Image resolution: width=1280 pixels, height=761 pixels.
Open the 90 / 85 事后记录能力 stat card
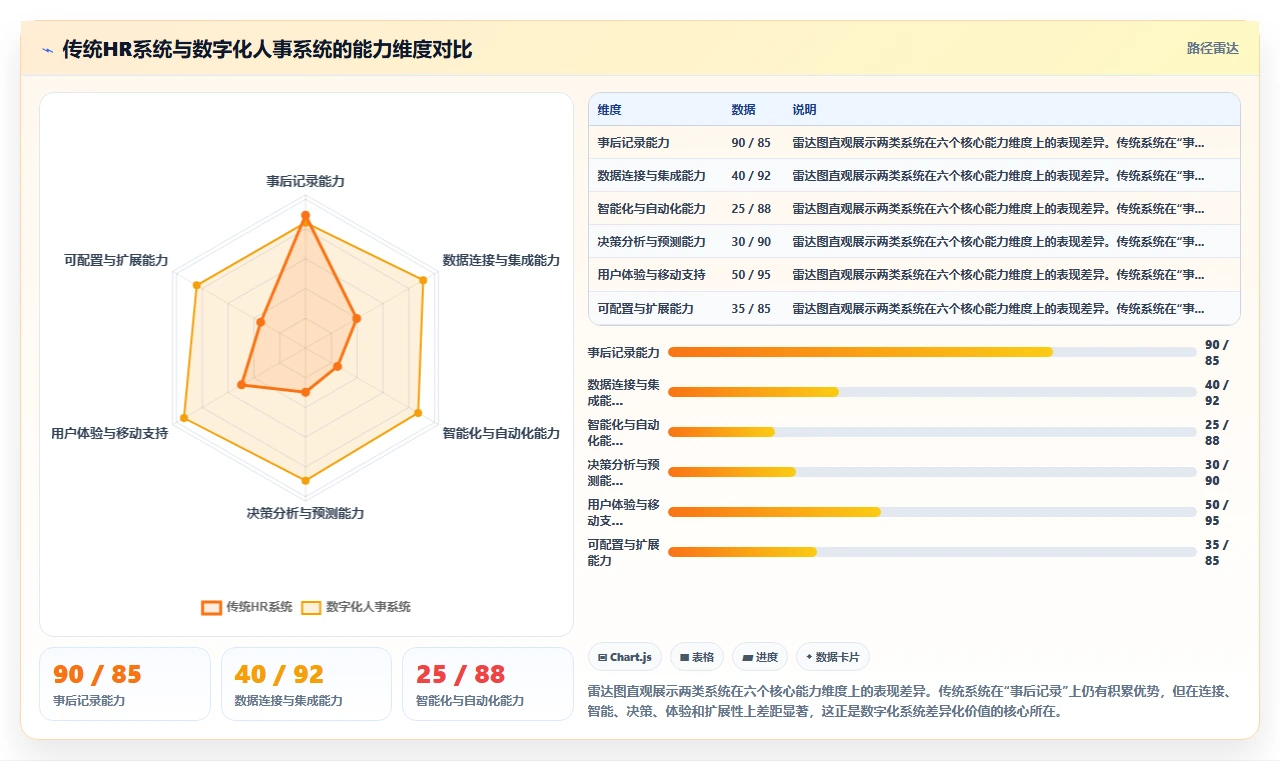tap(125, 684)
